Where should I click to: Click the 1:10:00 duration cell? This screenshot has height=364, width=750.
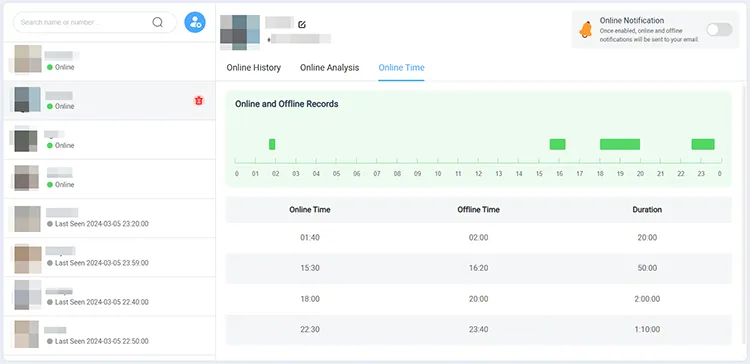[647, 330]
